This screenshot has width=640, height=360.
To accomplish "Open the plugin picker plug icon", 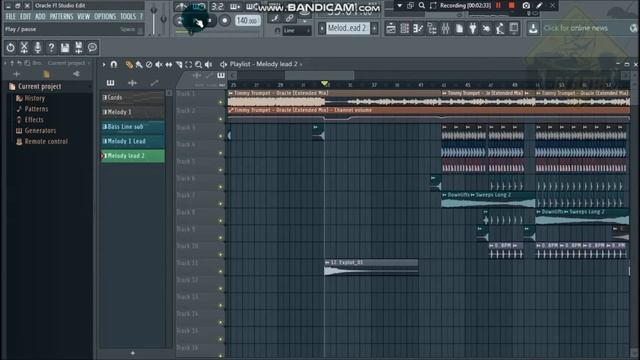I will (473, 28).
